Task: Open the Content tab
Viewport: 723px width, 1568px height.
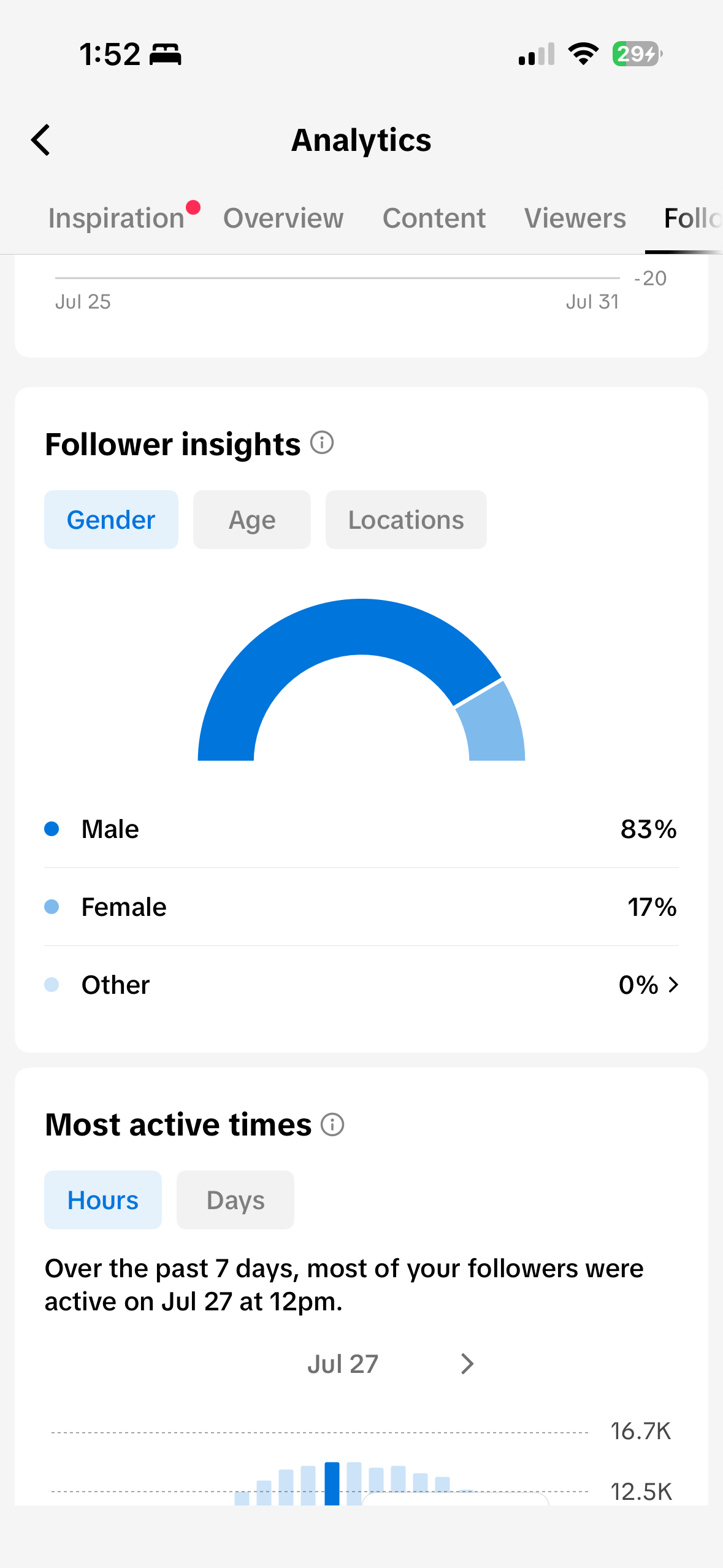Action: (x=434, y=218)
